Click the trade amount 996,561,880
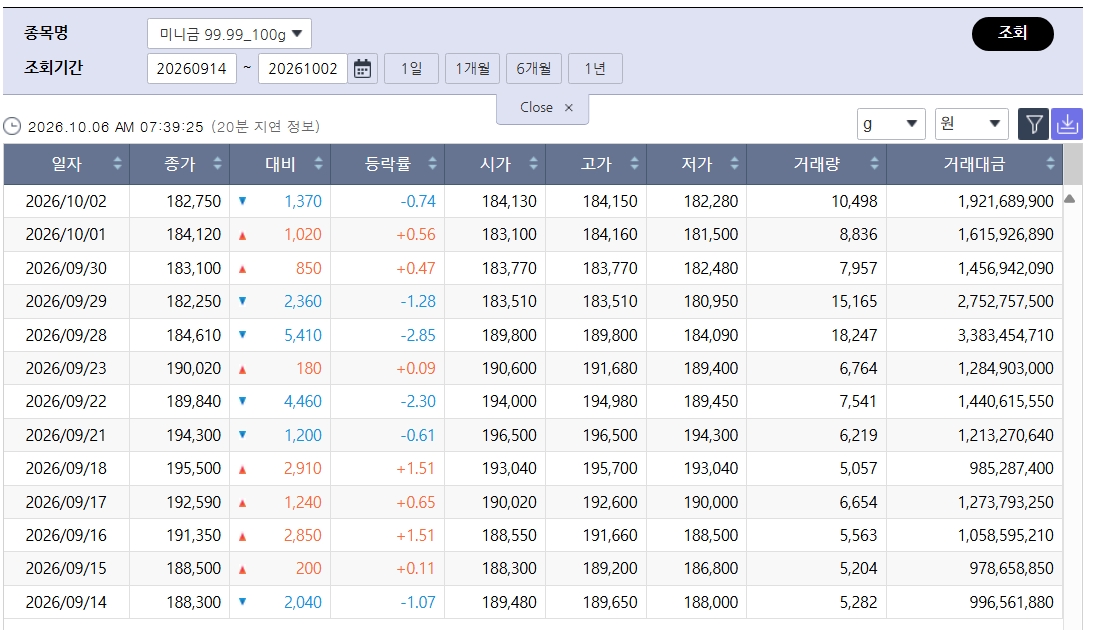 coord(1011,602)
